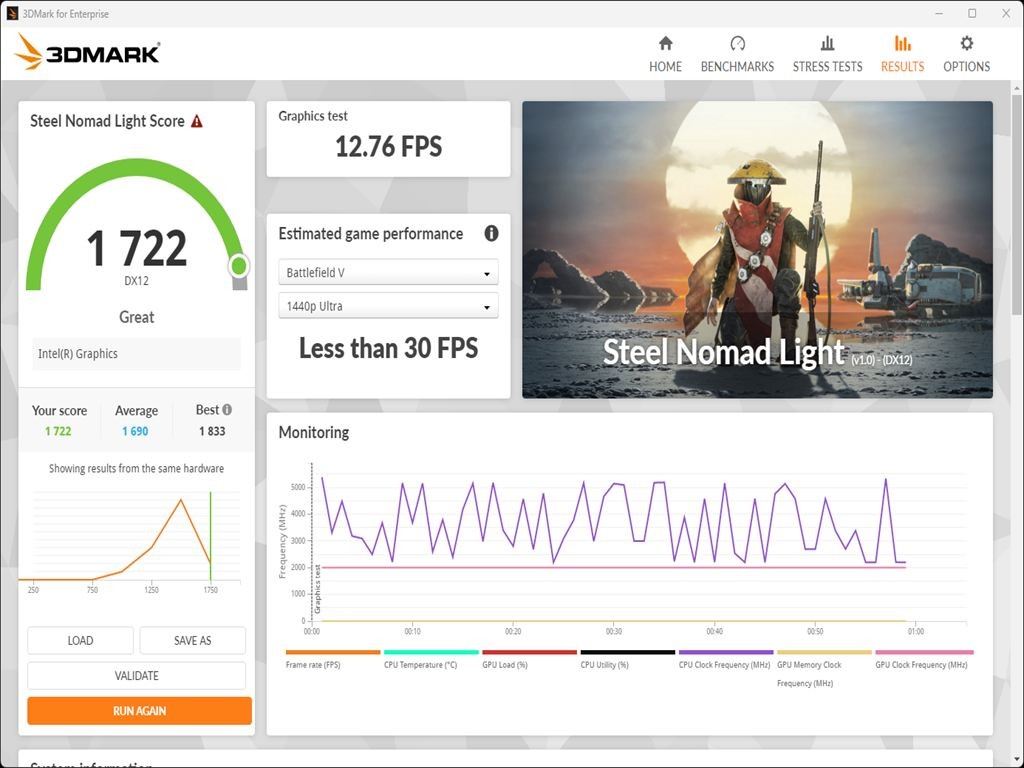Click the purple CPU clock frequency graph line
Image resolution: width=1024 pixels, height=768 pixels.
coord(614,521)
